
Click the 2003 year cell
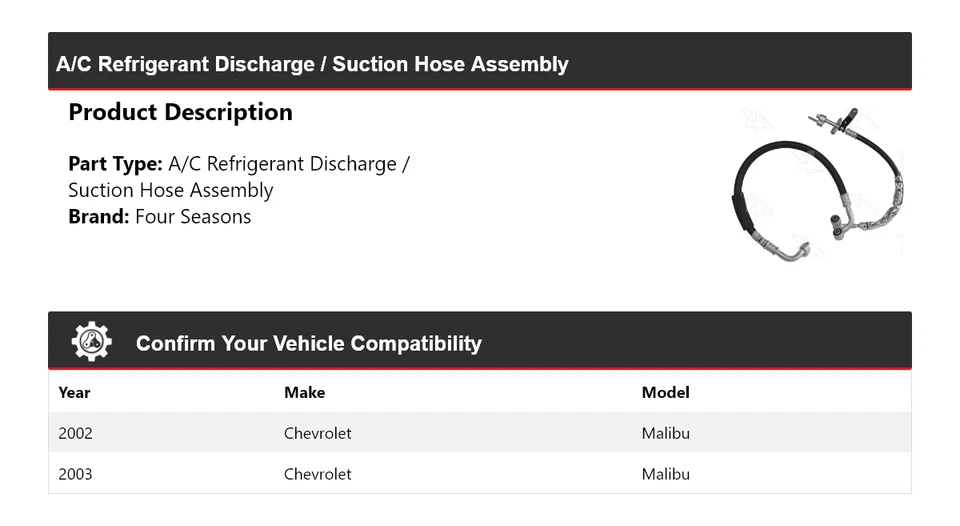(x=75, y=473)
